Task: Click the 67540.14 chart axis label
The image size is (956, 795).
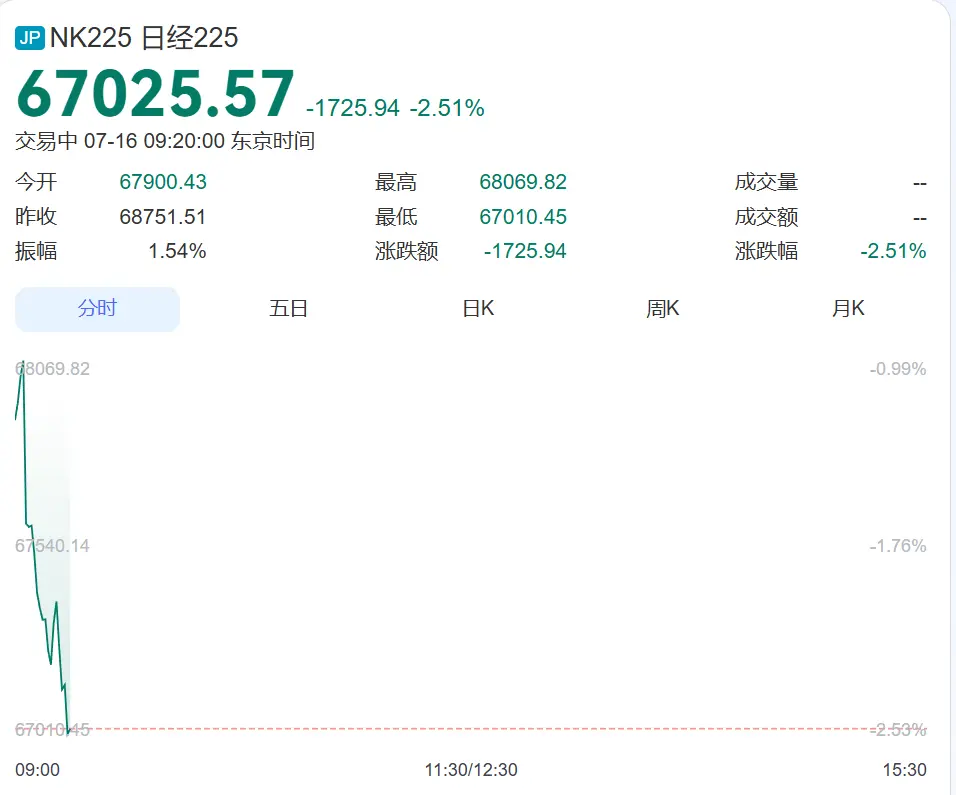Action: pos(52,546)
